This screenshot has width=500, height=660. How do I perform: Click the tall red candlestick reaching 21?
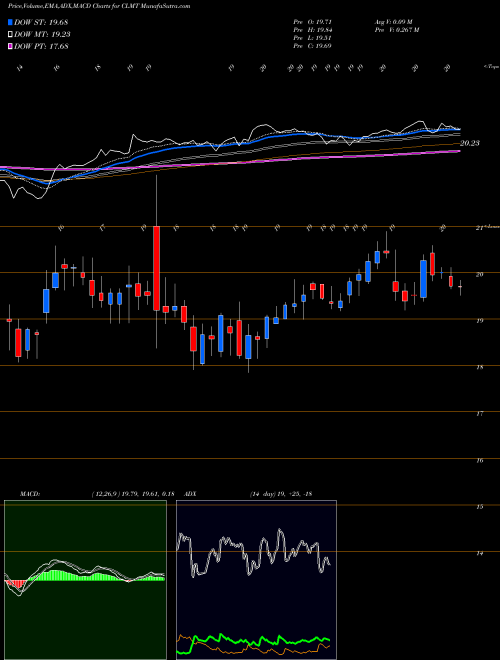coord(157,269)
